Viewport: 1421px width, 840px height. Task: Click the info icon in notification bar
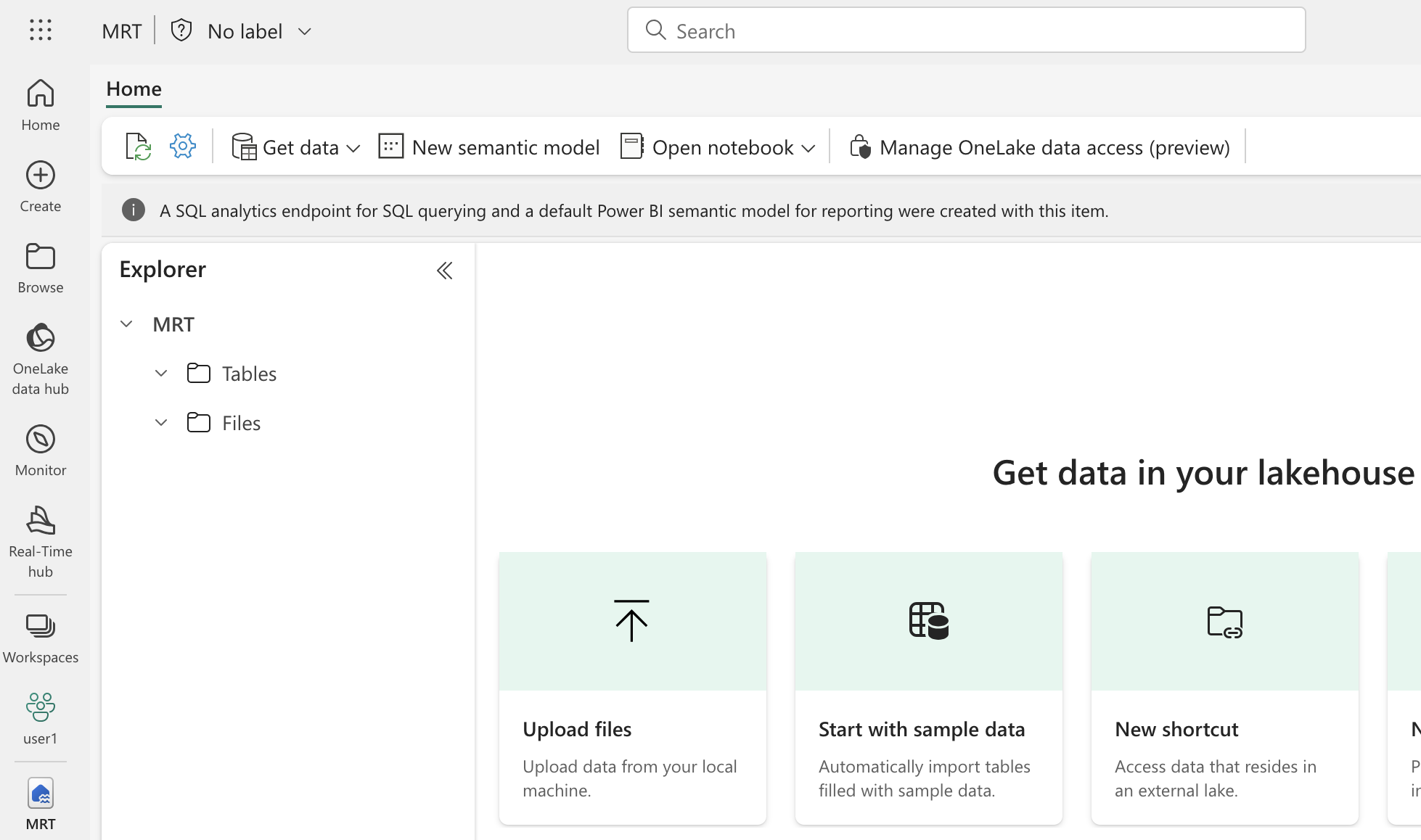pyautogui.click(x=134, y=210)
